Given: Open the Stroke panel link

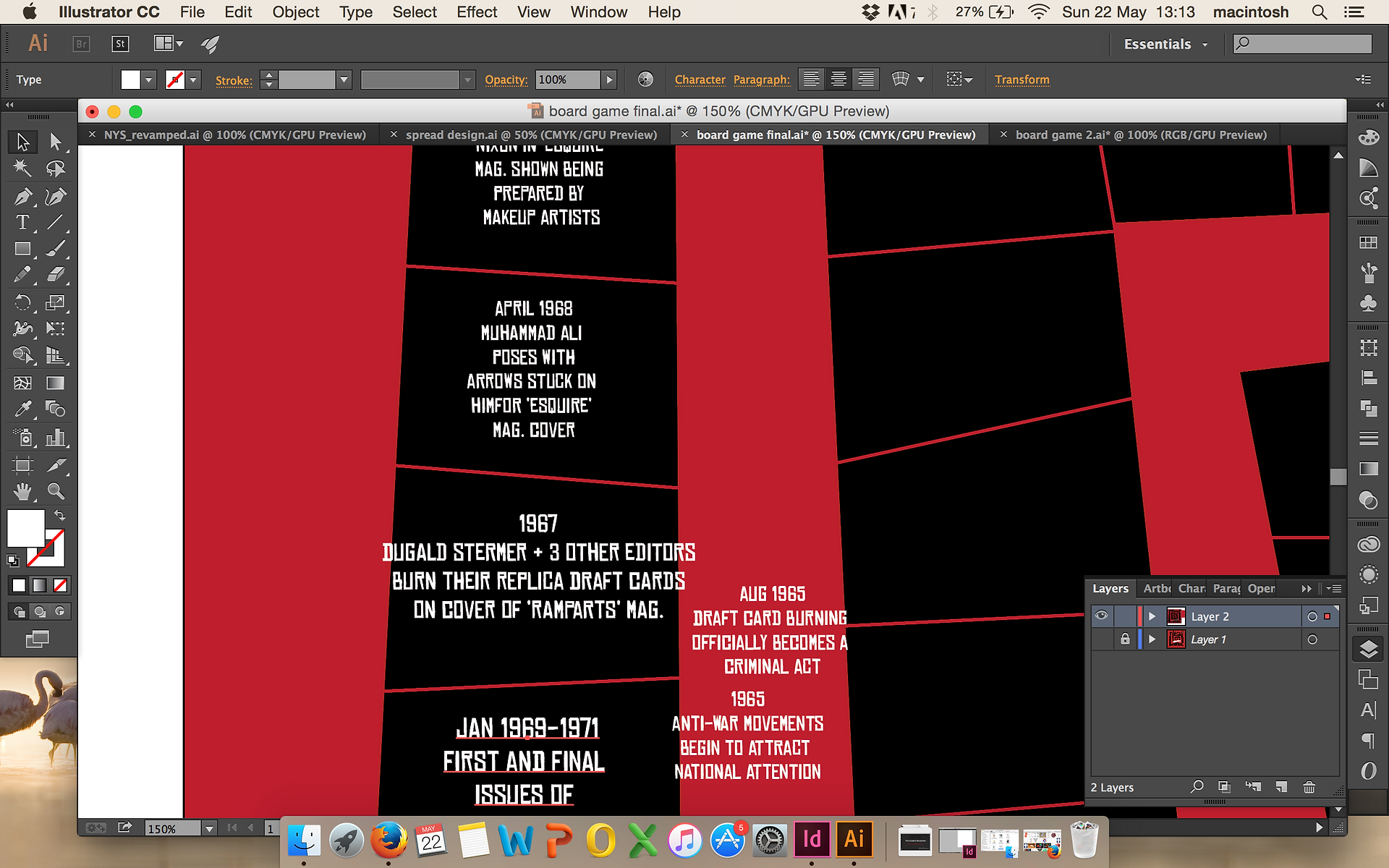Looking at the screenshot, I should click(234, 80).
